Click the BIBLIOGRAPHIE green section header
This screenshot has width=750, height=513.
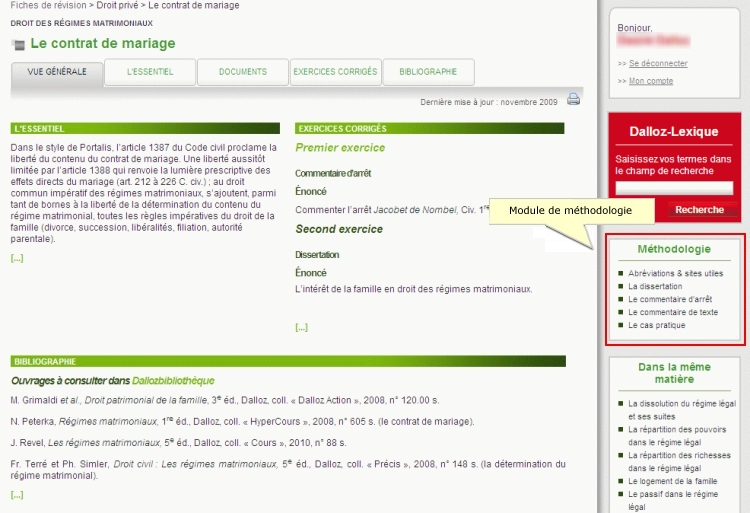click(x=288, y=361)
